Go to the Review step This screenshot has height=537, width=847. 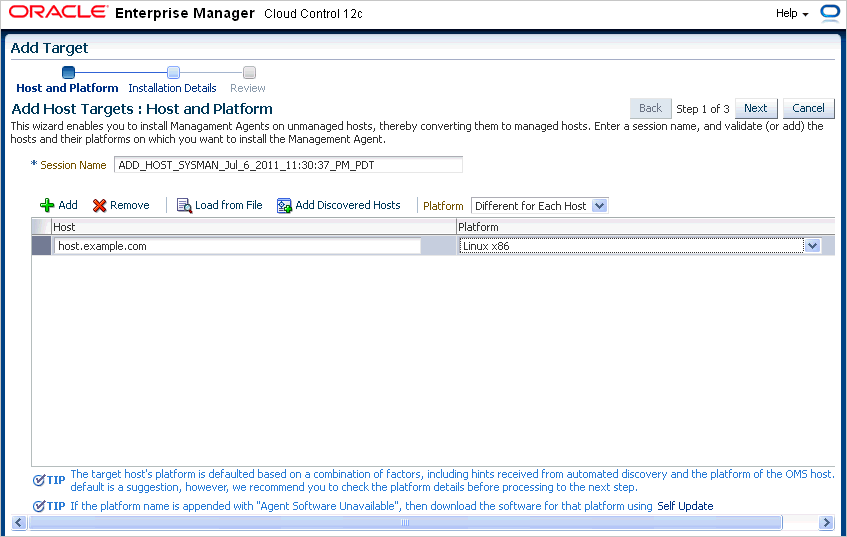pyautogui.click(x=248, y=88)
